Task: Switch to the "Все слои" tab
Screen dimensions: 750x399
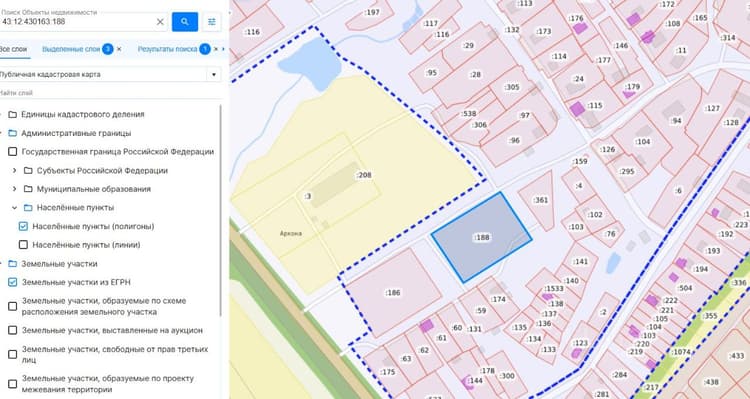Action: coord(13,49)
